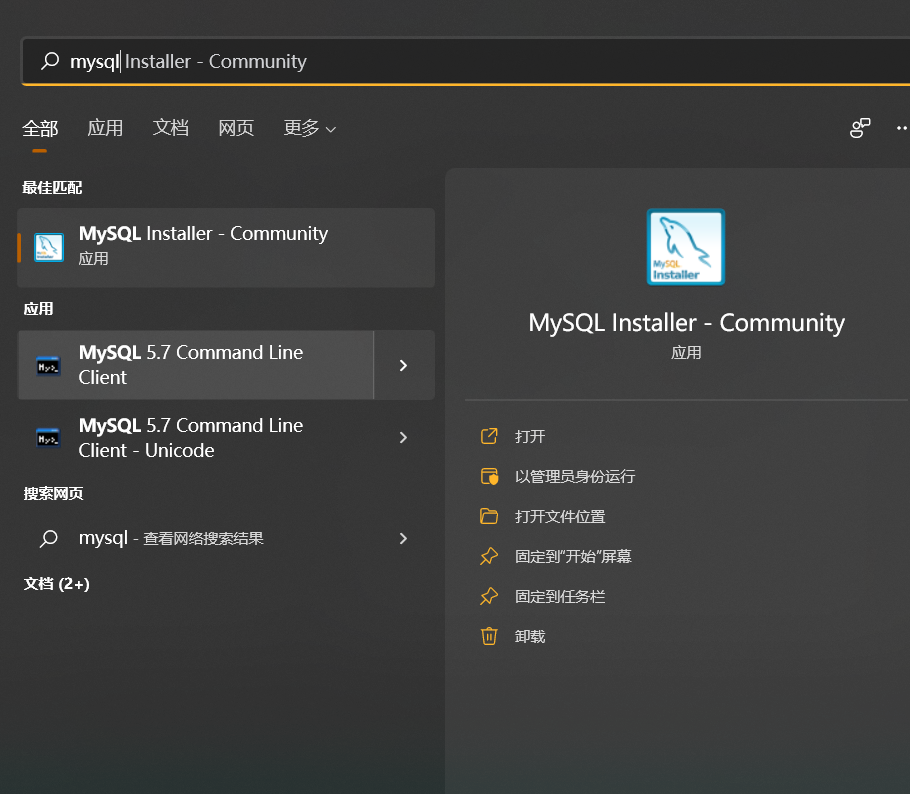Image resolution: width=910 pixels, height=794 pixels.
Task: Open the ellipsis options menu at top right
Action: click(902, 128)
